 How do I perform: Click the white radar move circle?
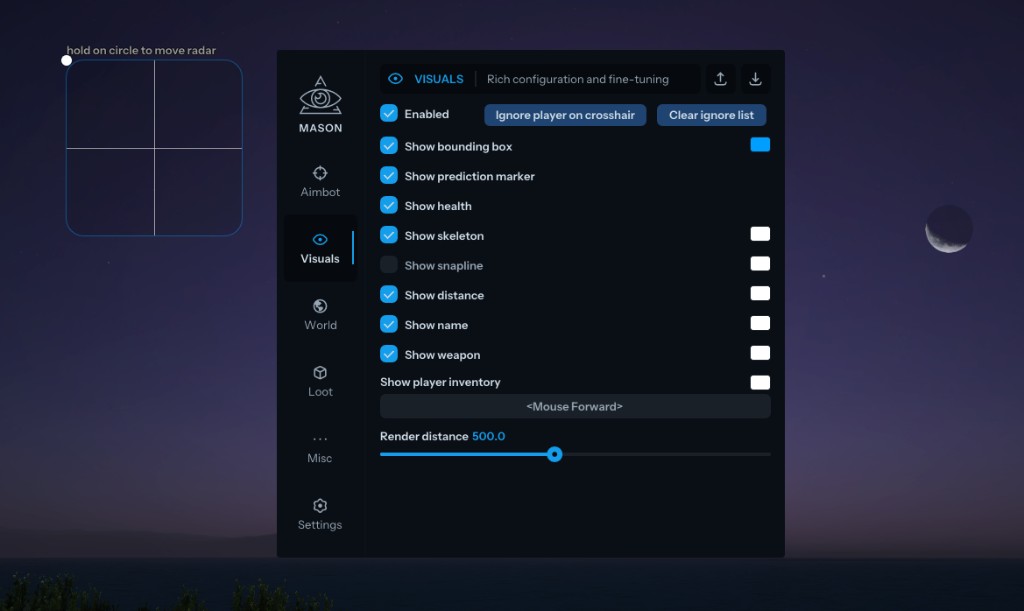67,60
